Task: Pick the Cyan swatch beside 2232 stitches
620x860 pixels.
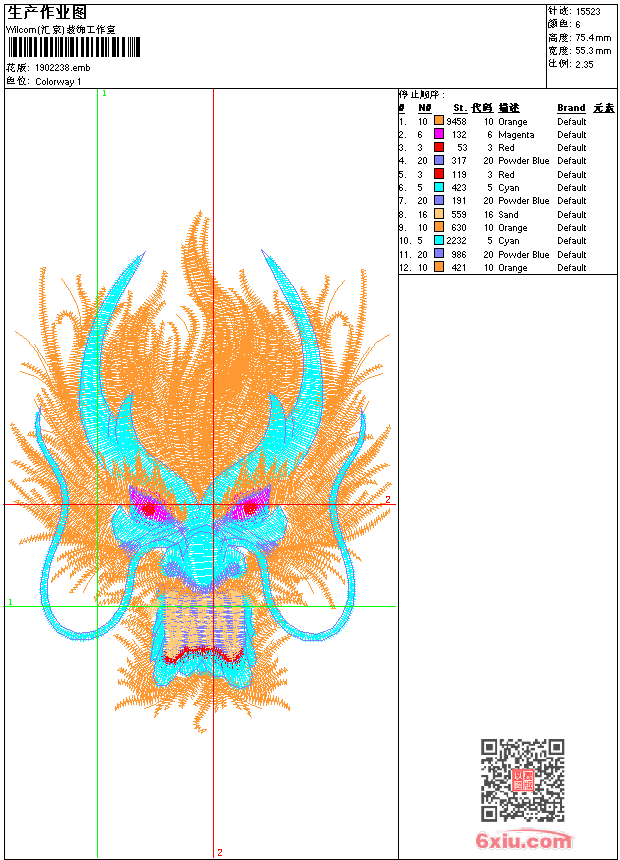Action: [x=439, y=241]
